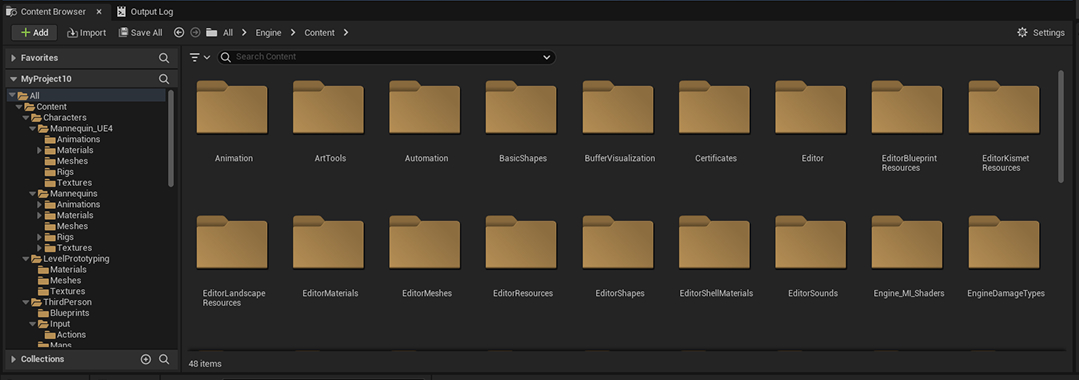Open the chevron after Content breadcrumb
Screen dimensions: 1079x380
pos(345,32)
